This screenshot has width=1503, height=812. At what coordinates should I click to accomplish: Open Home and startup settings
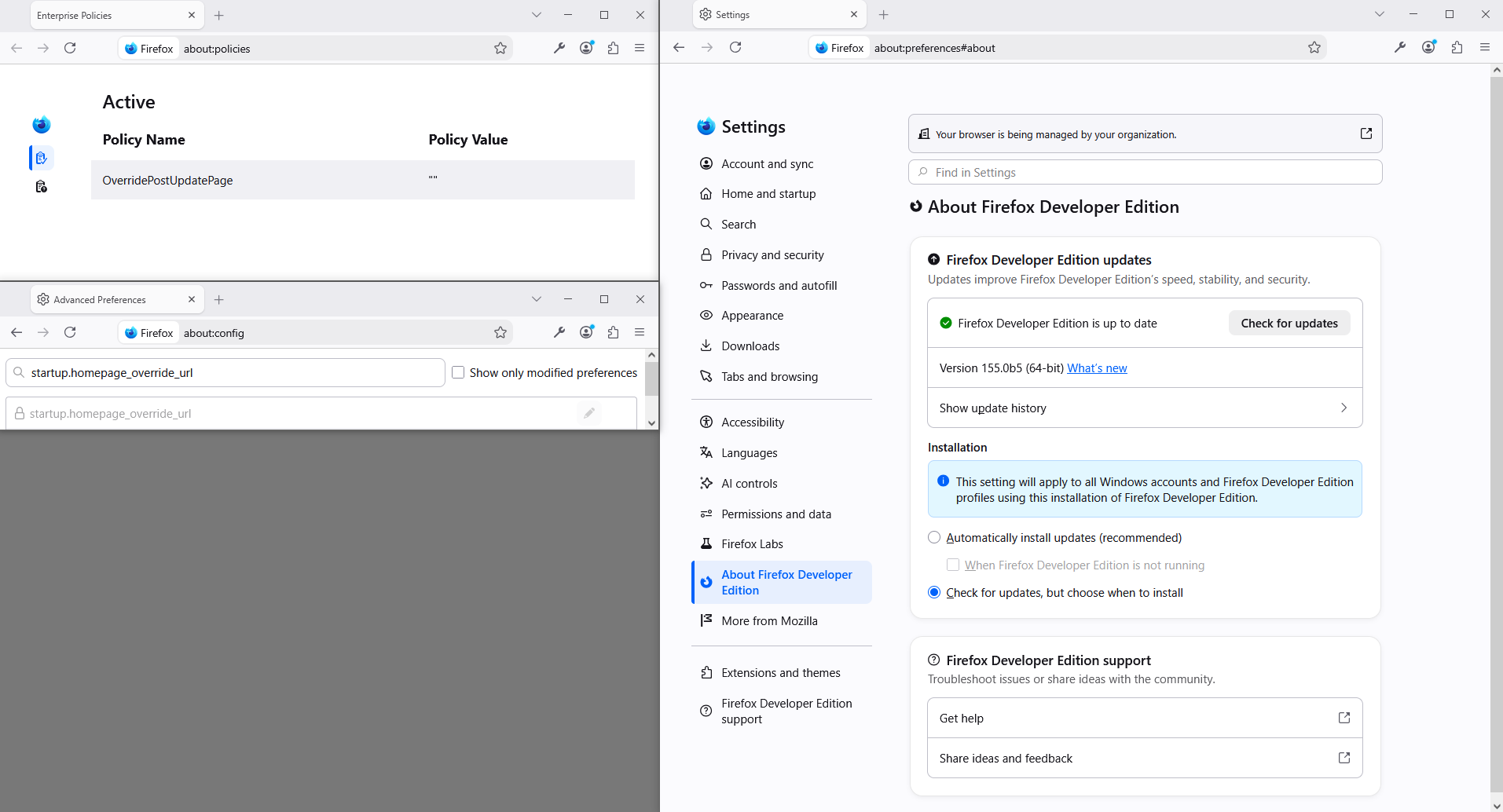click(x=782, y=193)
